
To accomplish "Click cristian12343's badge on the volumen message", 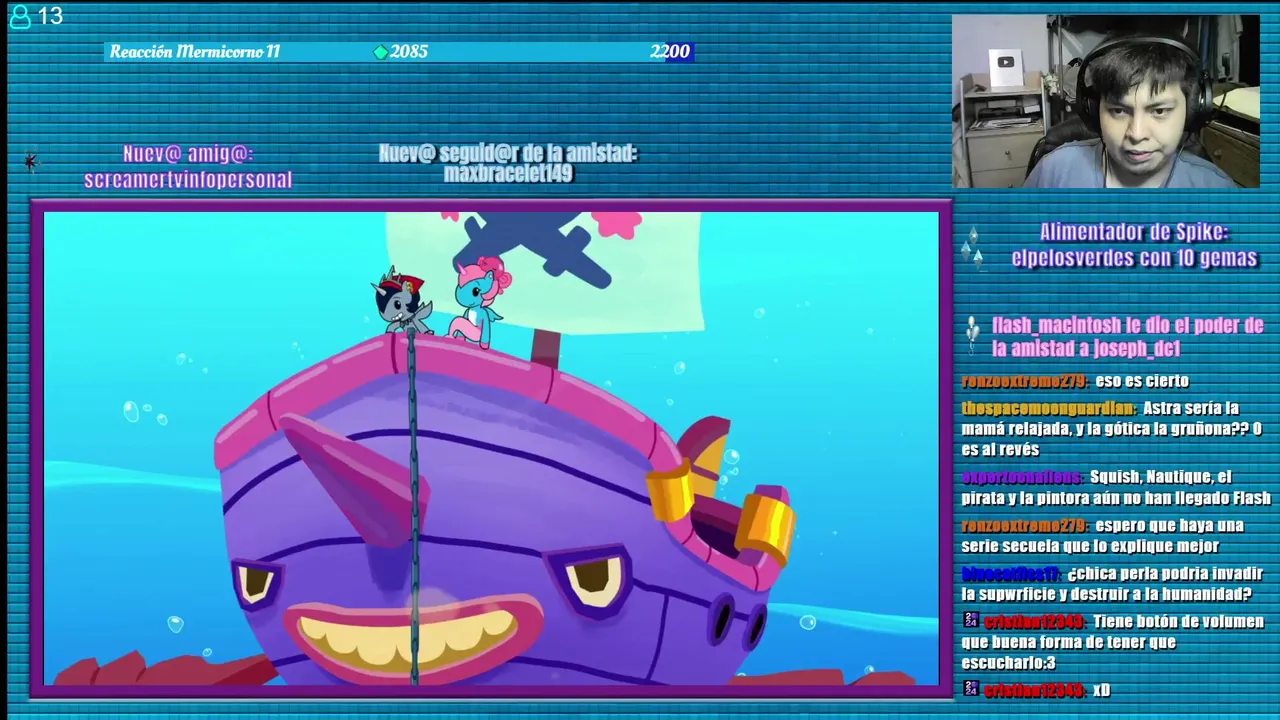I will (x=971, y=621).
